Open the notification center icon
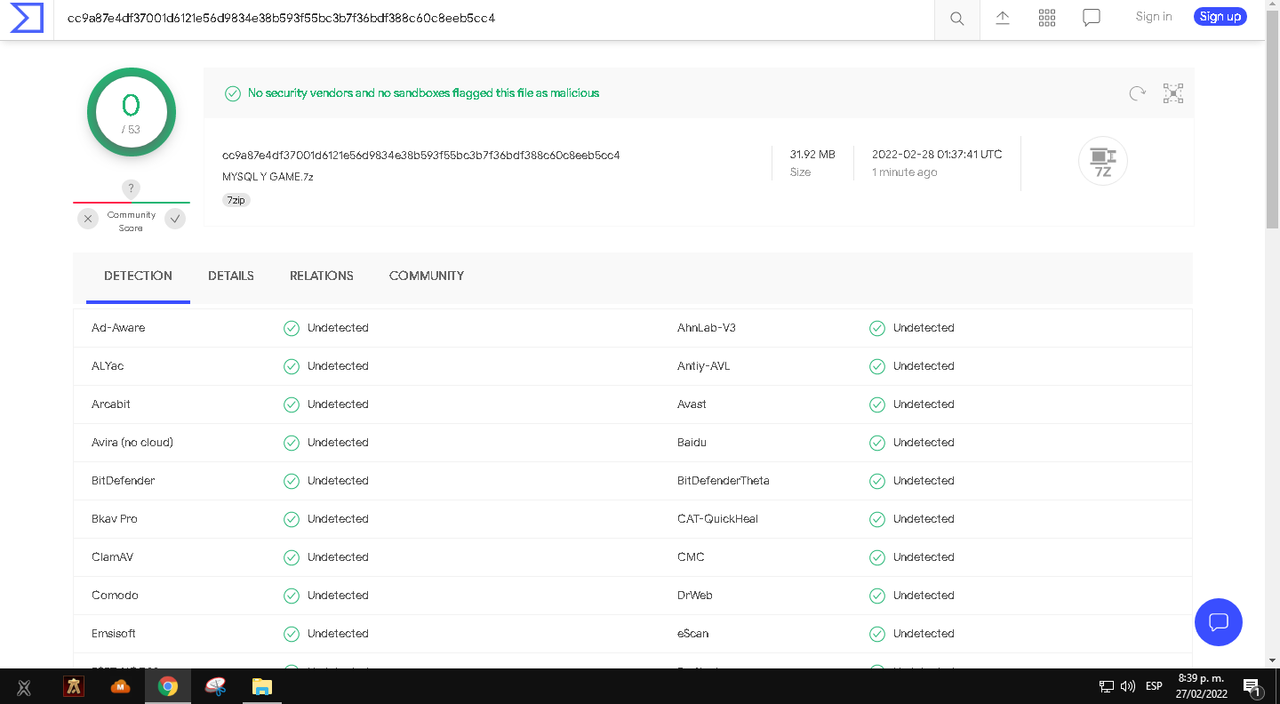 [1252, 686]
